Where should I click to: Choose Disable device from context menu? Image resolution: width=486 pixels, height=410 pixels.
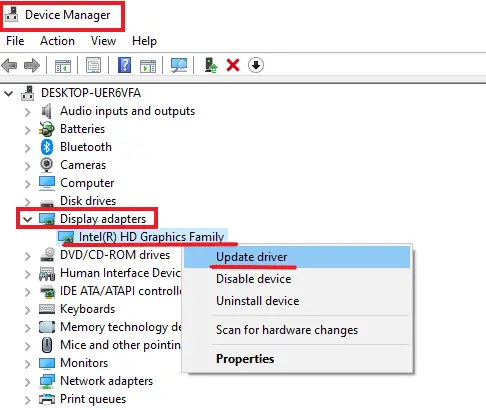297,279
